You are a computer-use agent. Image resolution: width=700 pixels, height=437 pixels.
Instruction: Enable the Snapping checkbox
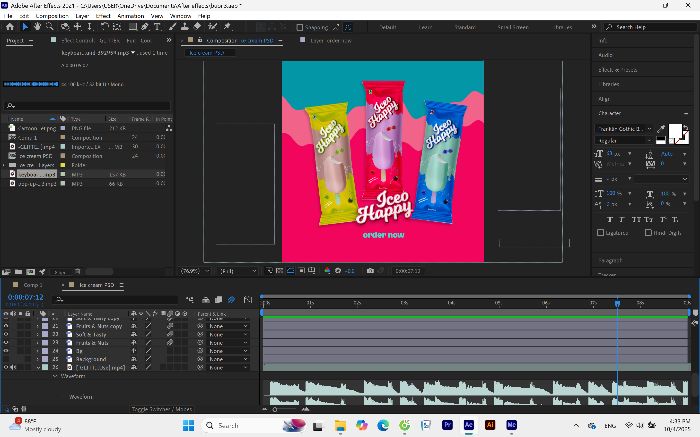(x=300, y=27)
